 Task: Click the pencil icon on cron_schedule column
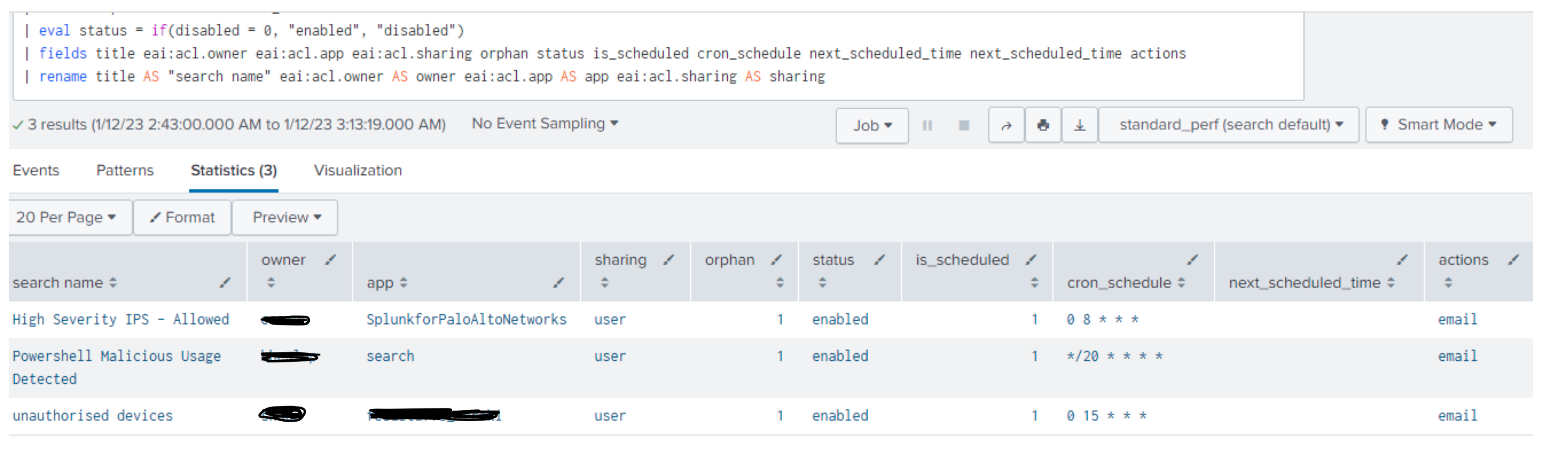1192,260
